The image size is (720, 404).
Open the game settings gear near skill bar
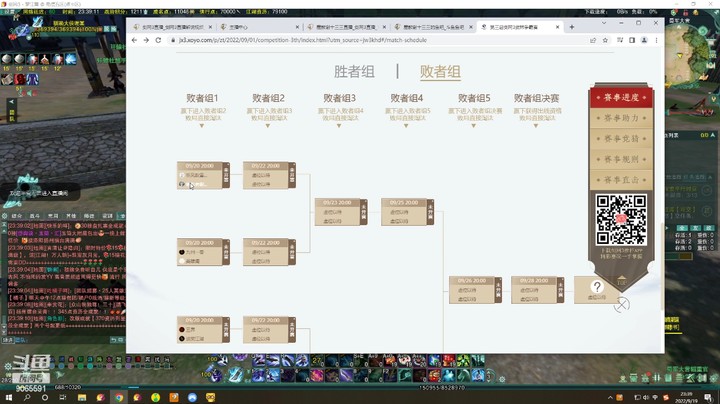click(502, 379)
